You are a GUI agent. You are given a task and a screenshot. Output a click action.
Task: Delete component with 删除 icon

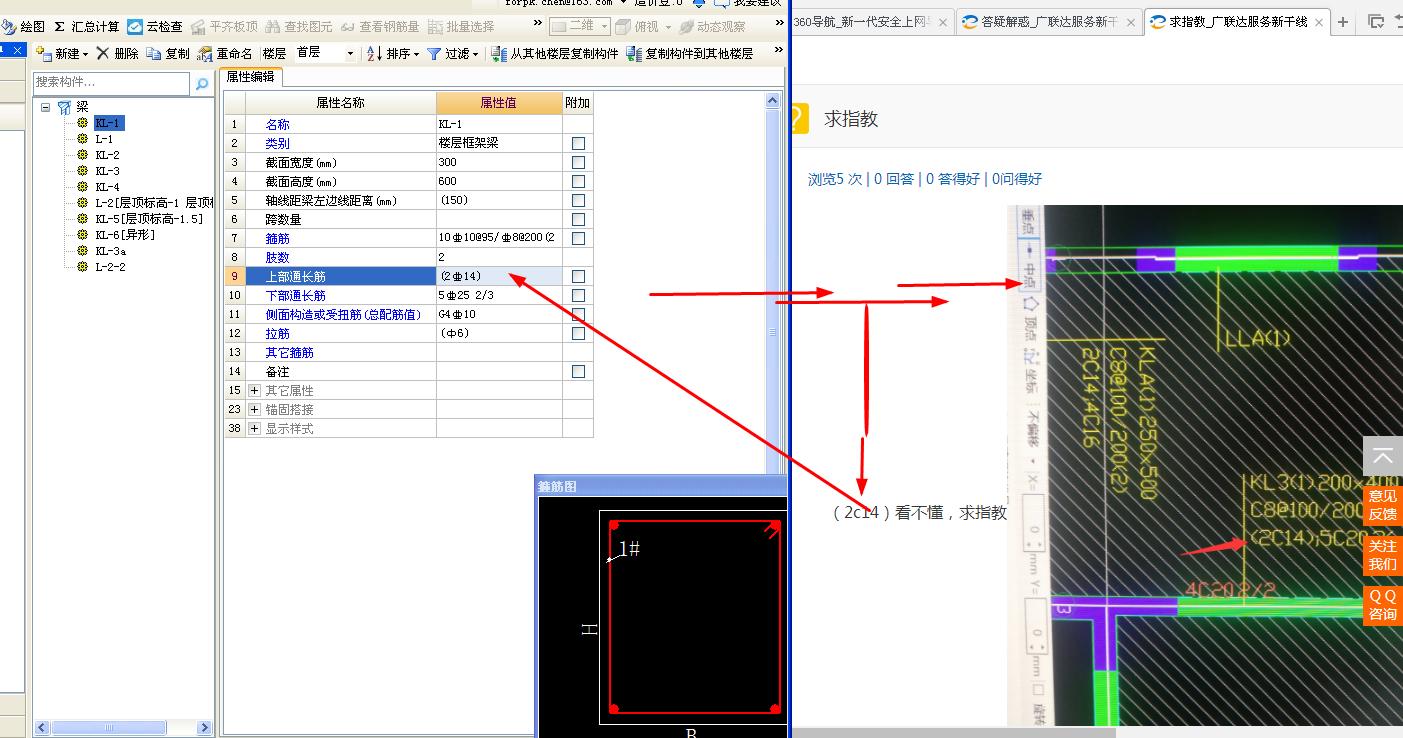click(x=102, y=53)
